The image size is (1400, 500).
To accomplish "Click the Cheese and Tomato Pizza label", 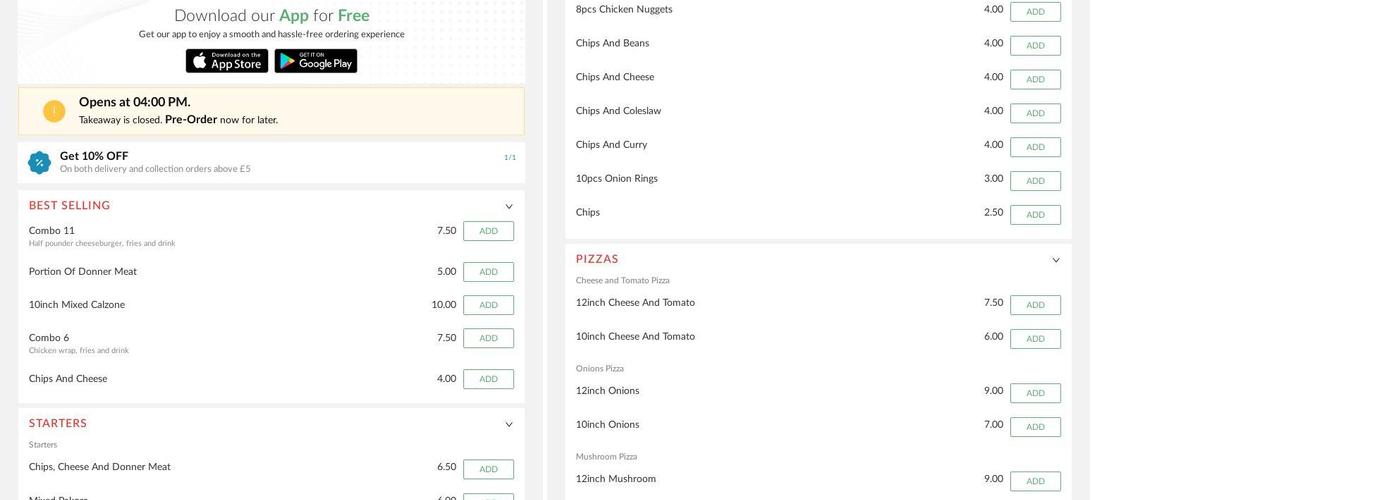I will click(x=623, y=281).
